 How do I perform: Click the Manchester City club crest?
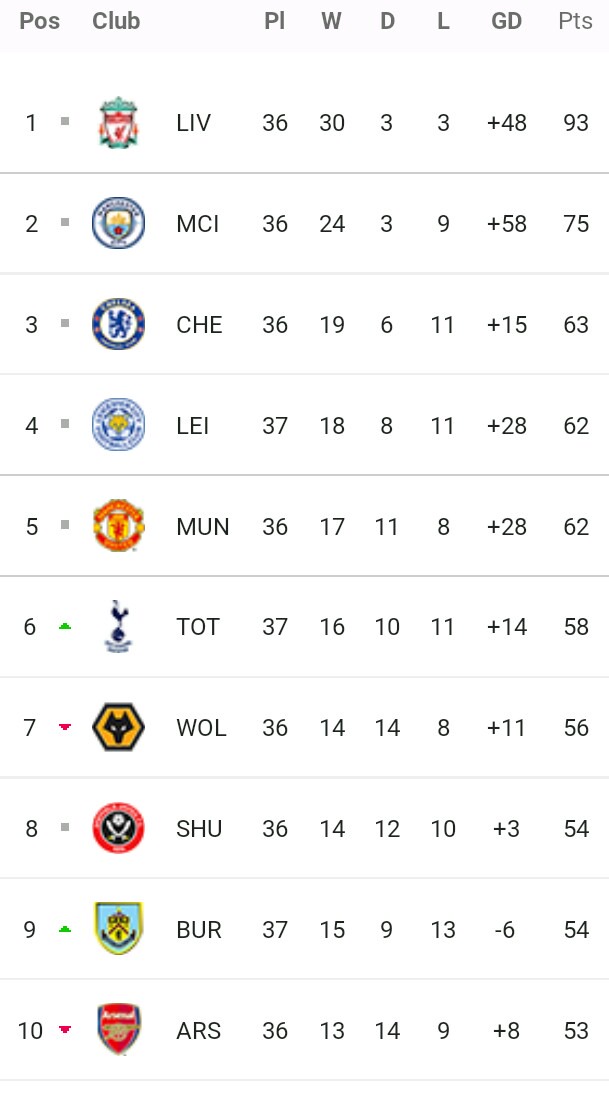tap(118, 224)
